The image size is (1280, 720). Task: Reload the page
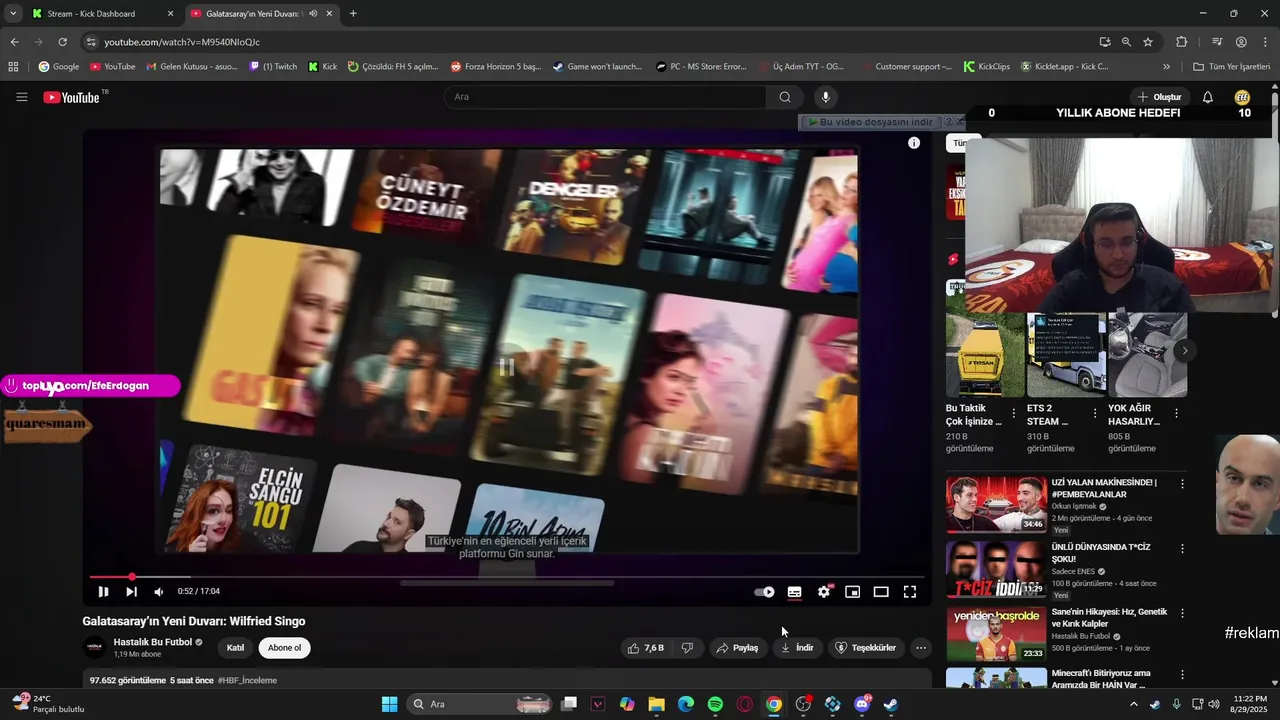62,42
